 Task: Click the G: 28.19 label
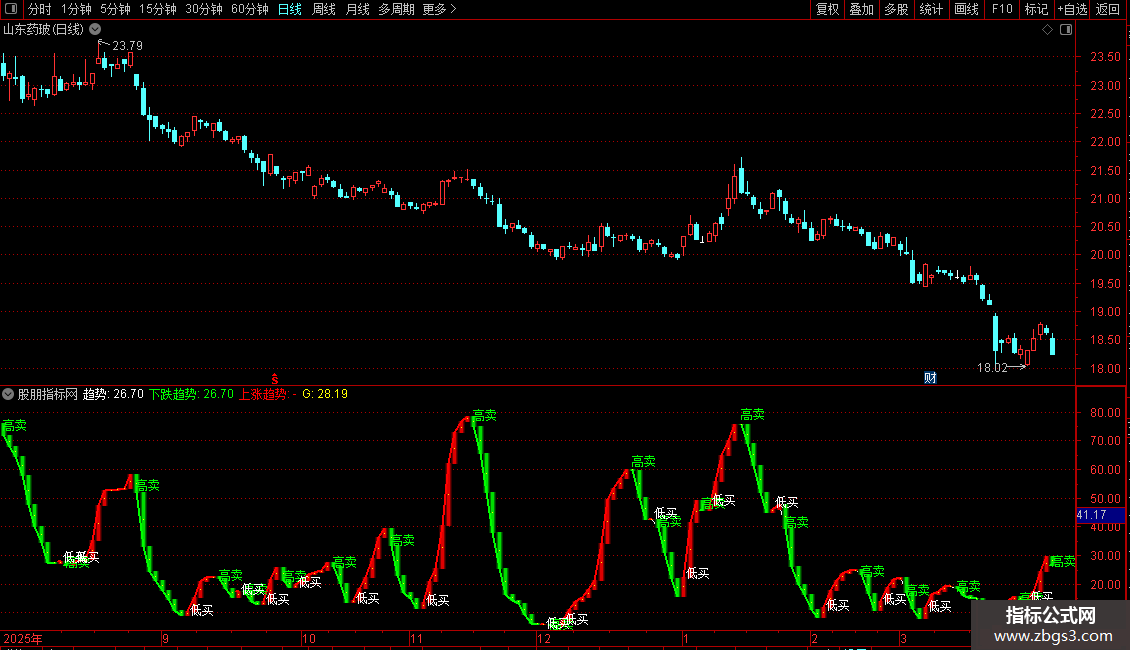pyautogui.click(x=325, y=394)
